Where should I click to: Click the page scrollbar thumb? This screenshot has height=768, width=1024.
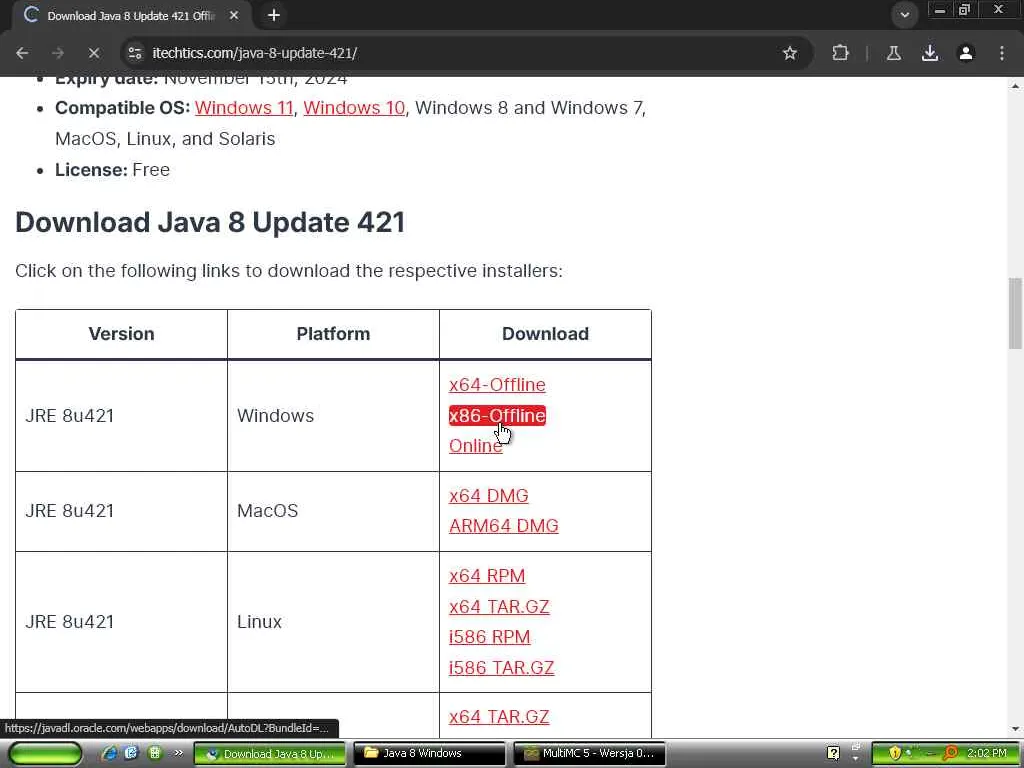click(x=1016, y=313)
